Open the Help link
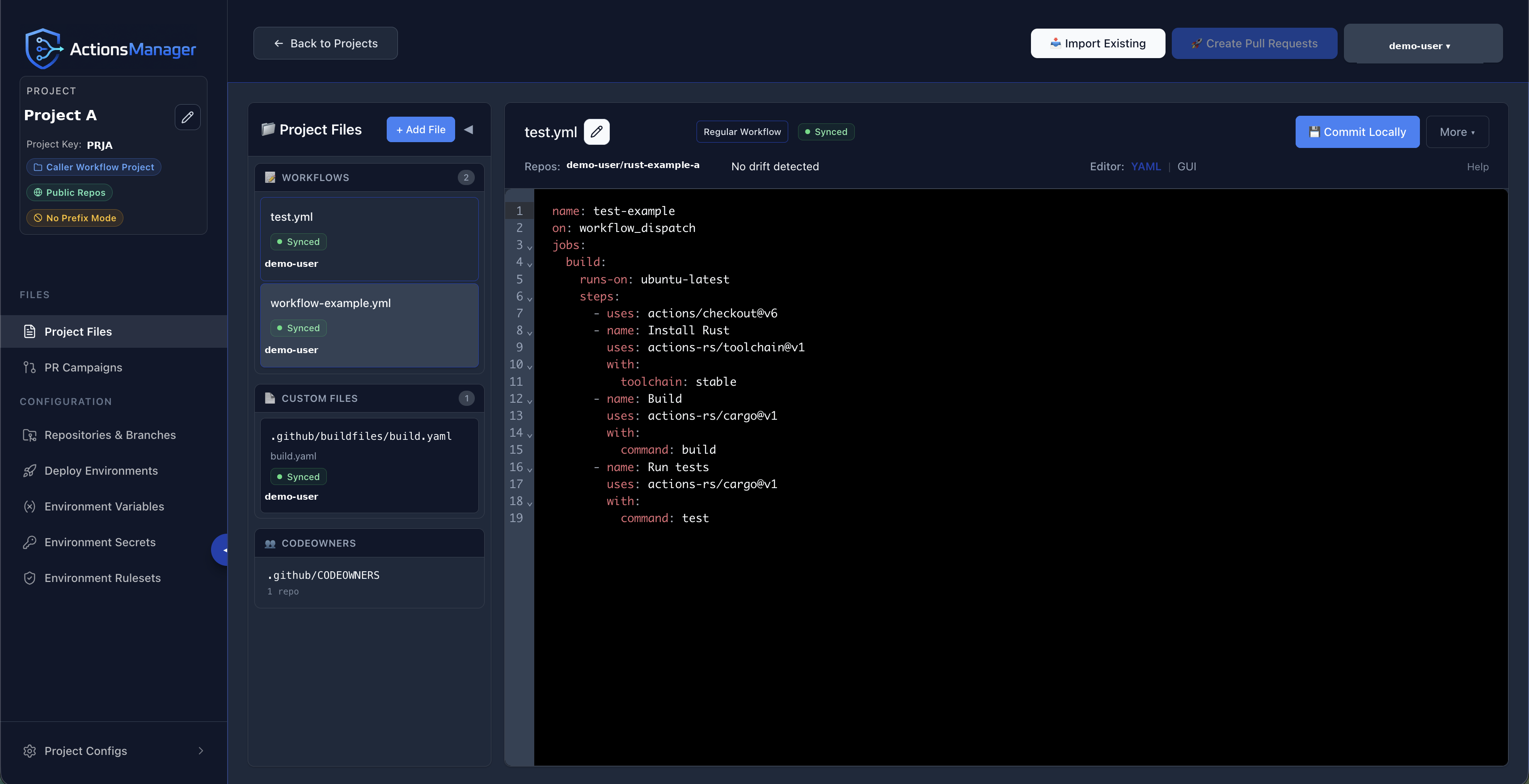Screen dimensions: 1529x784 1477,167
